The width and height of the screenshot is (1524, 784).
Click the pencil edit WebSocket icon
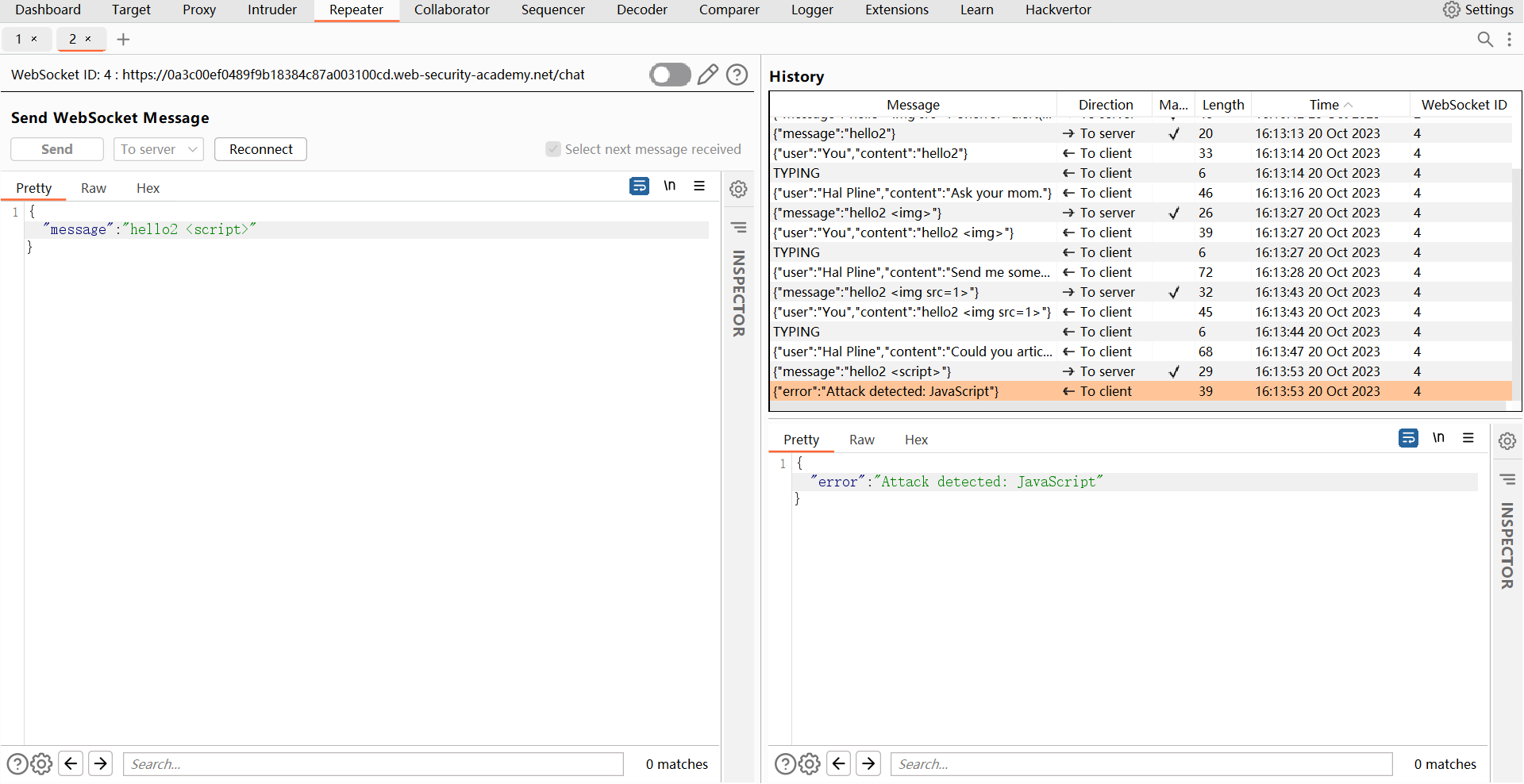click(707, 75)
